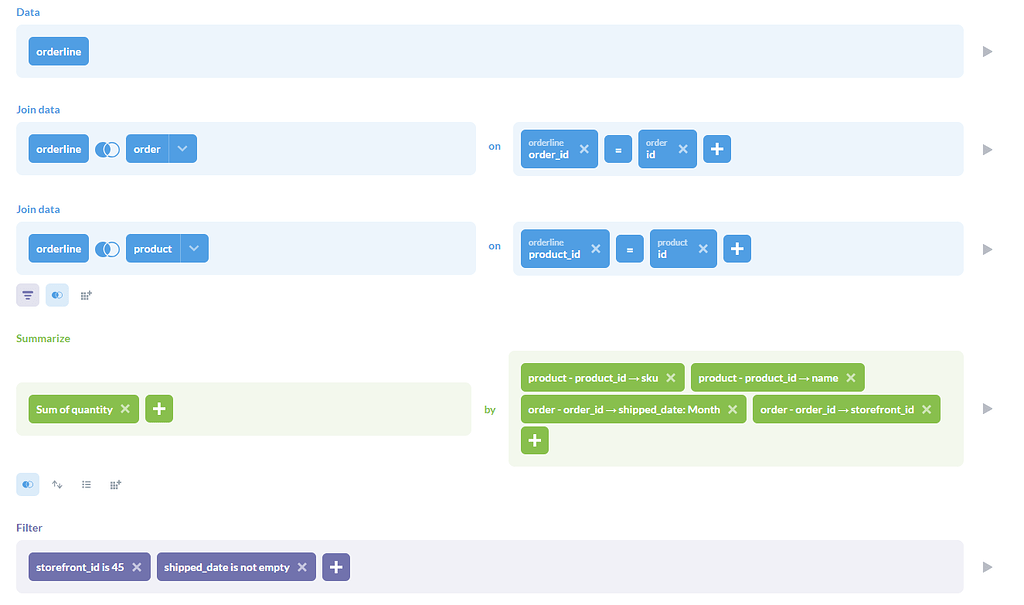Screen dimensions: 1024x605
Task: Select the shipped_date: Month grouping pill
Action: tap(624, 409)
